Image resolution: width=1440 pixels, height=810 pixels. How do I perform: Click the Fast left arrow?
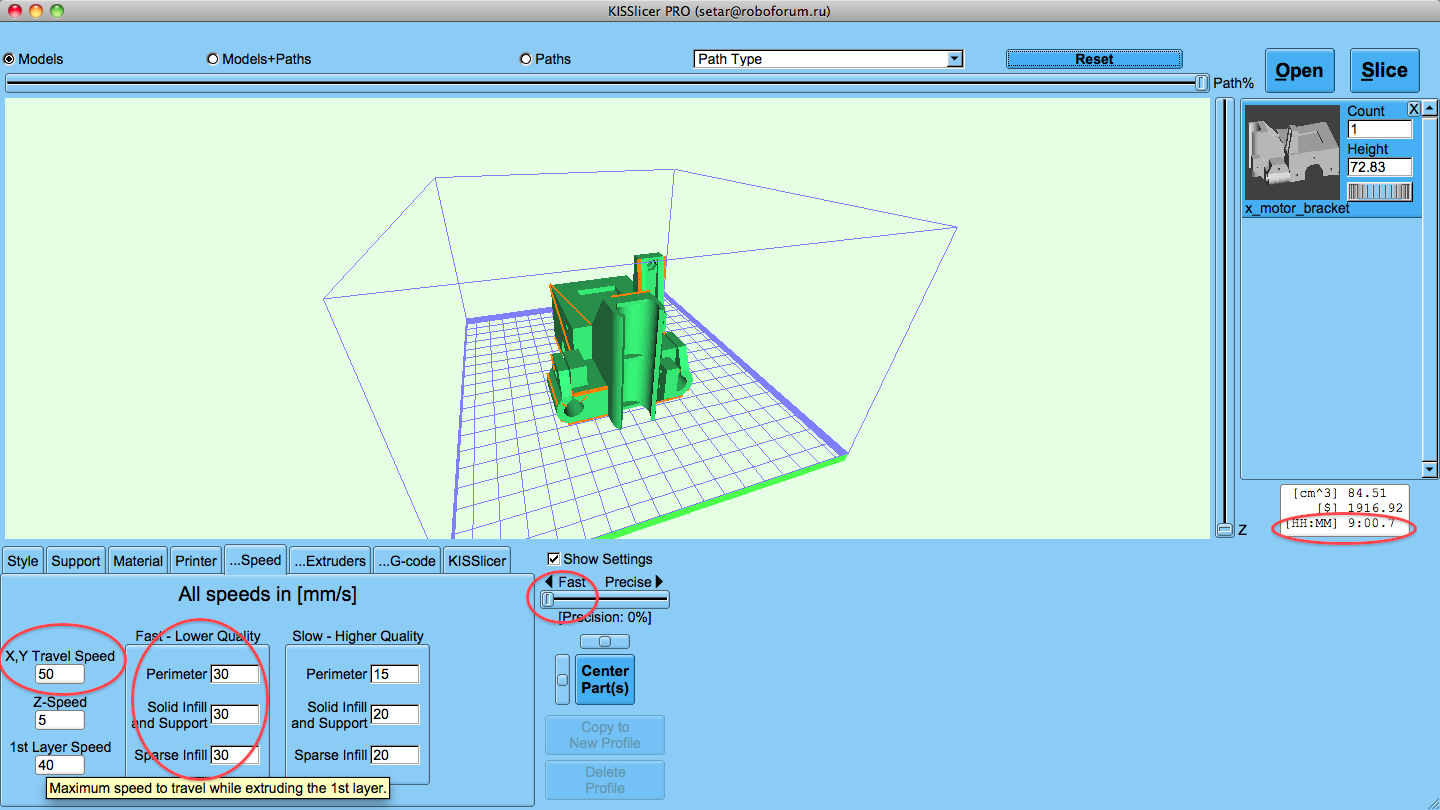(549, 582)
